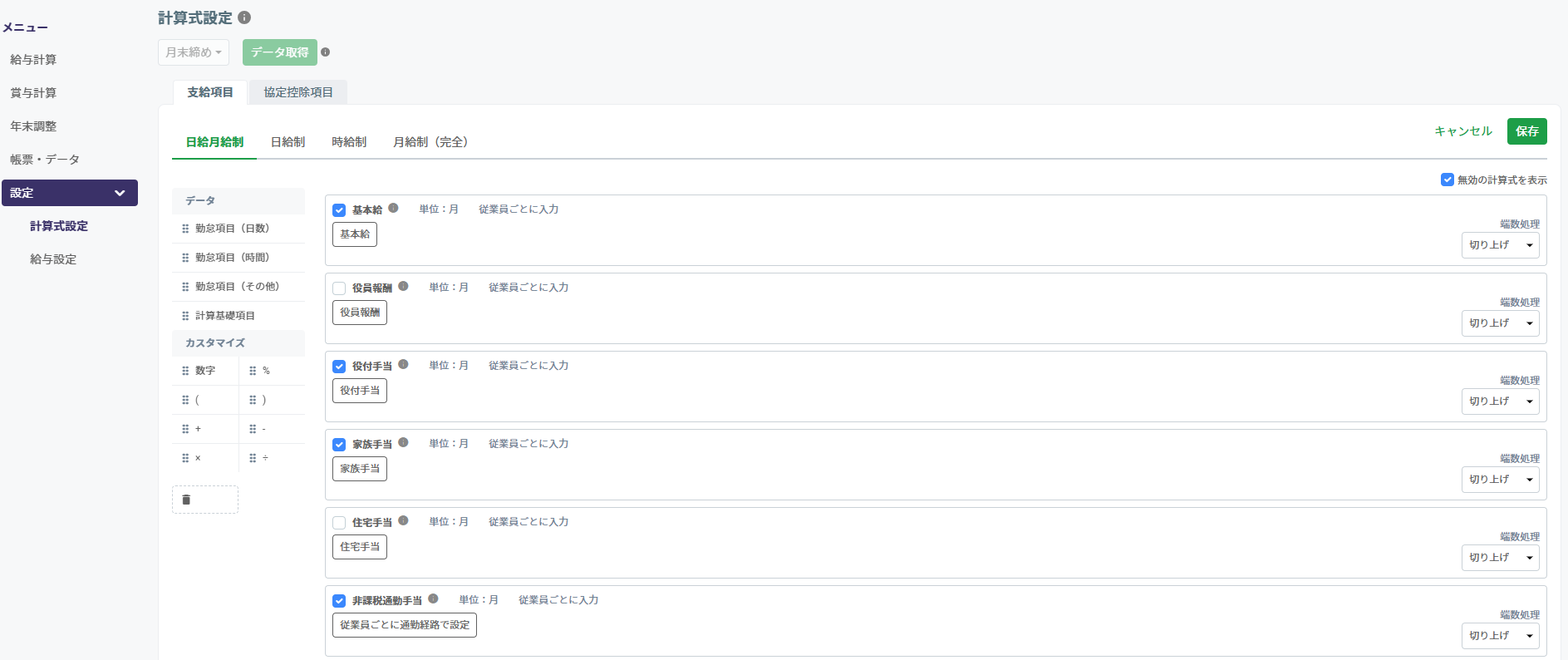Image resolution: width=1568 pixels, height=660 pixels.
Task: Click the 保存 button
Action: coord(1527,131)
